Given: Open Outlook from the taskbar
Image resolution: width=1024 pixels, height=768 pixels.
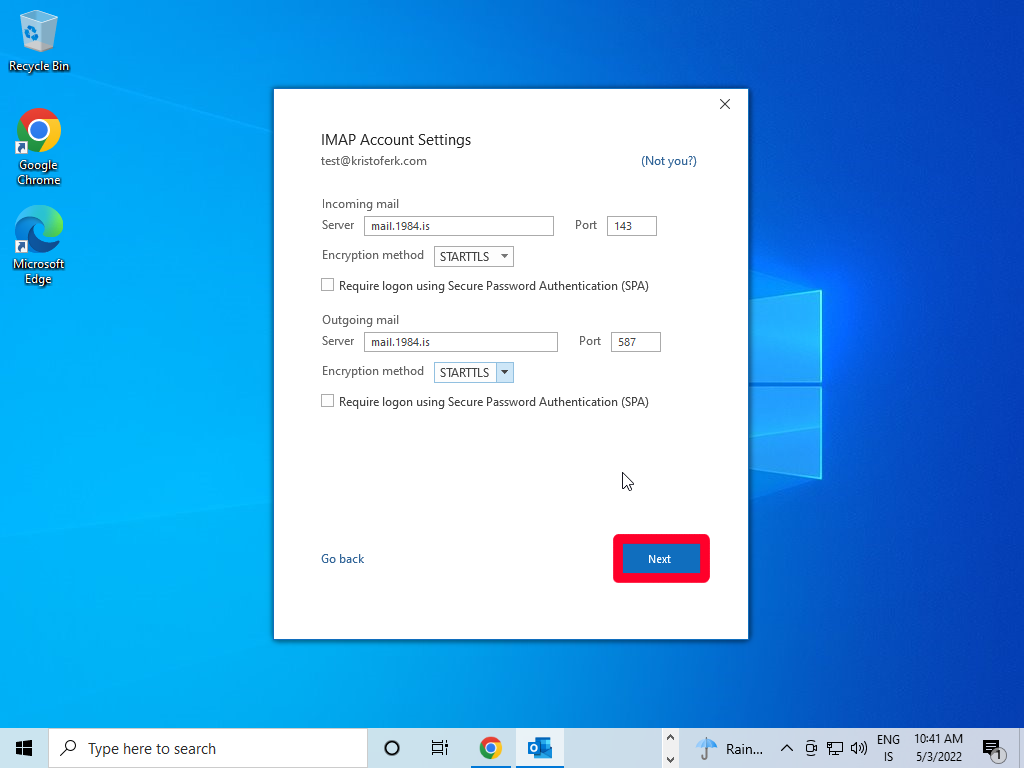Looking at the screenshot, I should click(x=540, y=748).
